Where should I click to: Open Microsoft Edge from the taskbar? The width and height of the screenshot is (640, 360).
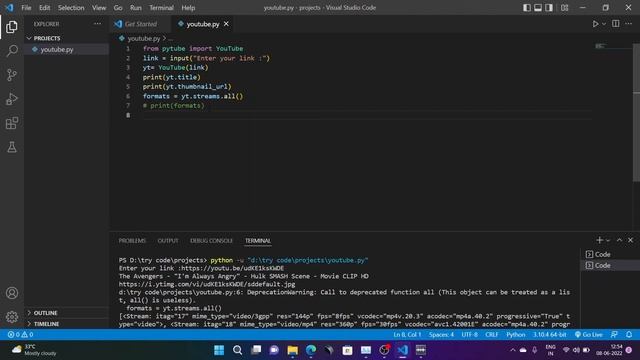(311, 350)
